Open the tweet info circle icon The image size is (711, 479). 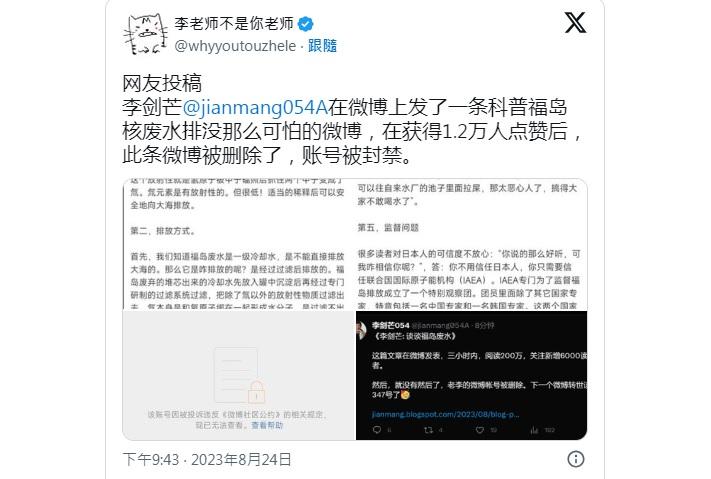575,459
